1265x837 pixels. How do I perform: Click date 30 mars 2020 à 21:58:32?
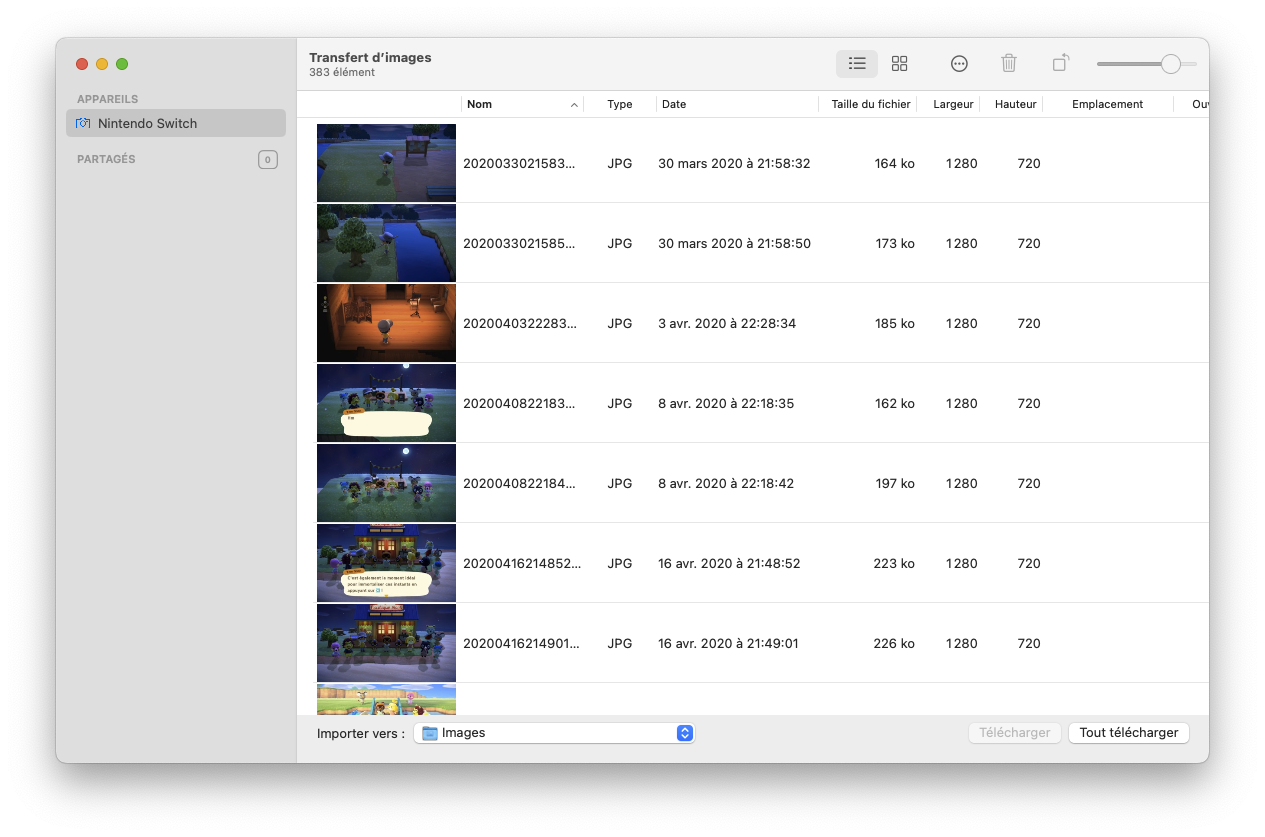click(734, 163)
